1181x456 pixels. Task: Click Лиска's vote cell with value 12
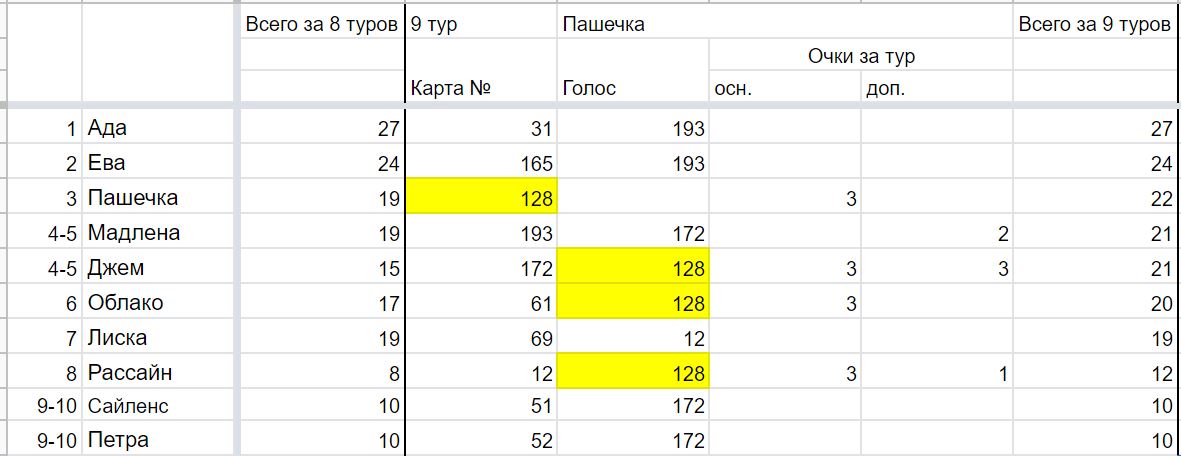coord(633,338)
